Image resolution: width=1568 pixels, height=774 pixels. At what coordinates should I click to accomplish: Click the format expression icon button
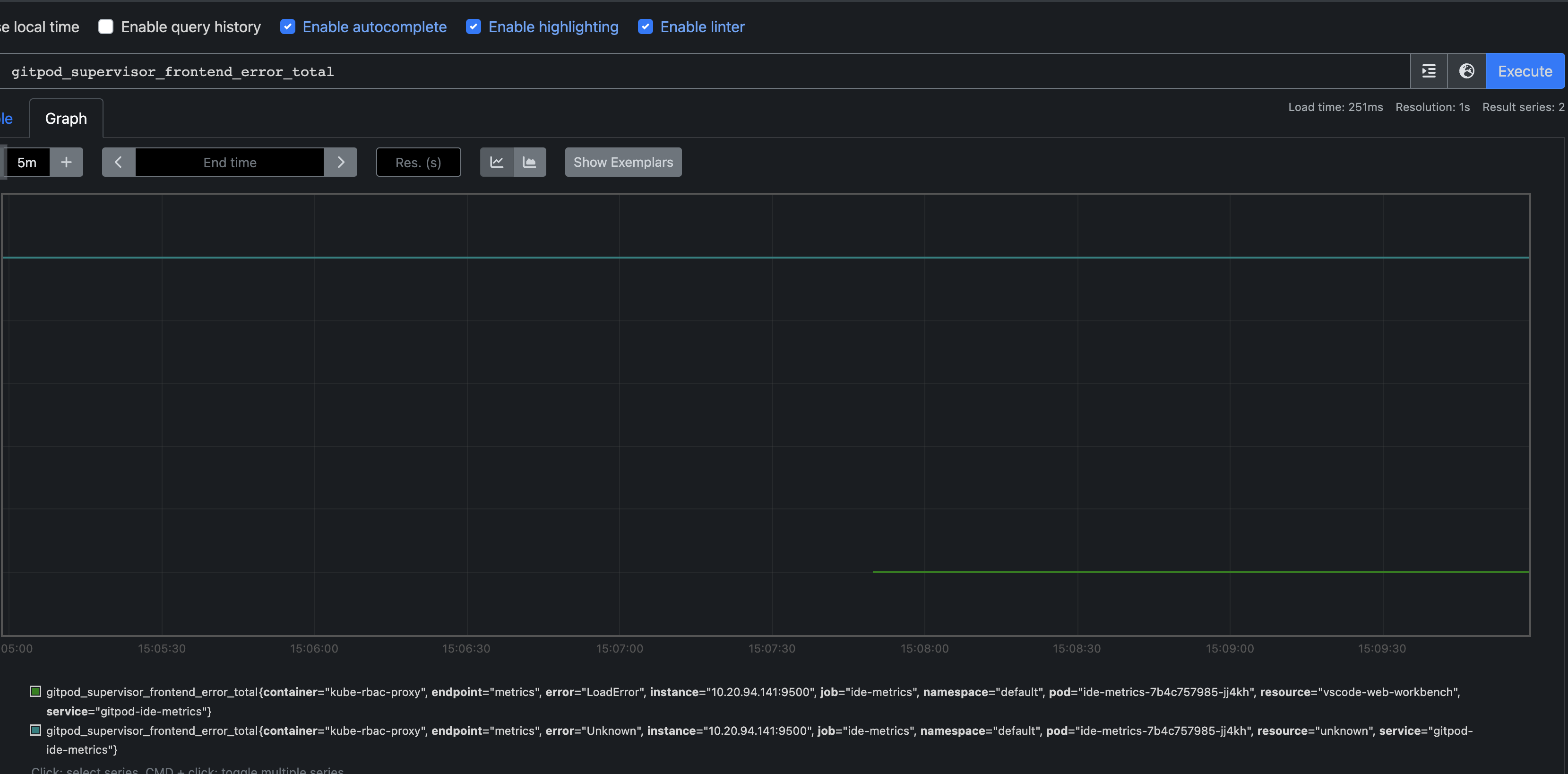click(1429, 71)
